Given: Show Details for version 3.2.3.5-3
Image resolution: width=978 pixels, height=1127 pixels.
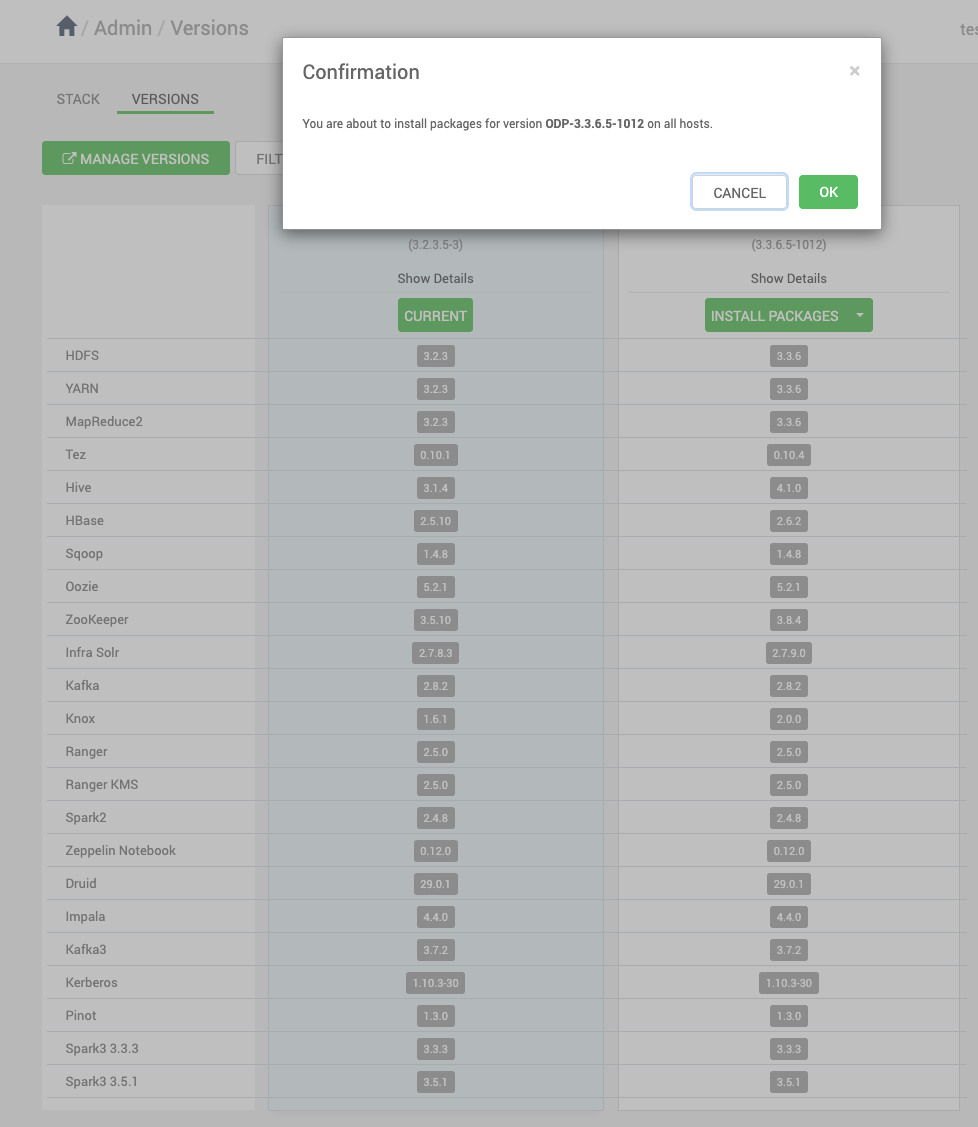Looking at the screenshot, I should [435, 278].
